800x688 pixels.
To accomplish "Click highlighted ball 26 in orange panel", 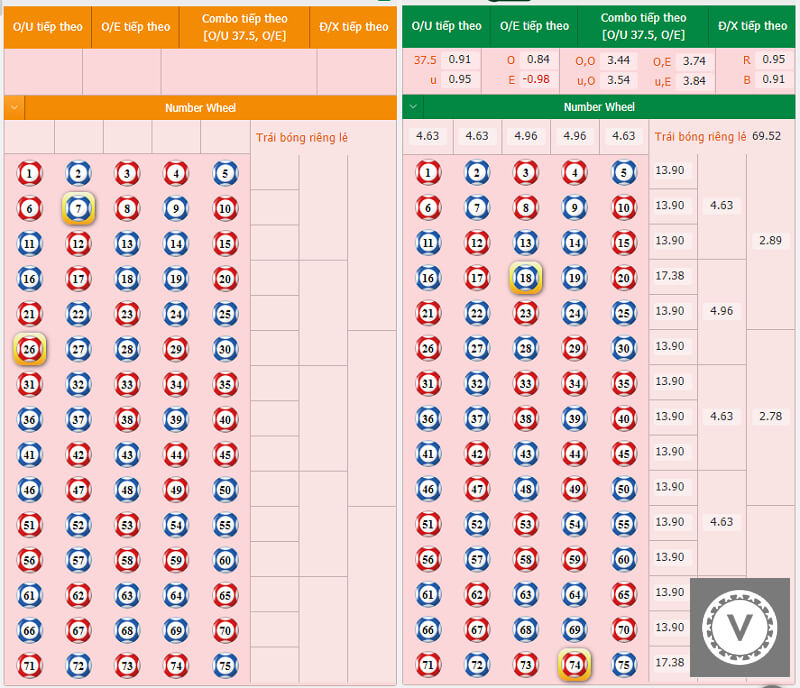I will click(30, 349).
